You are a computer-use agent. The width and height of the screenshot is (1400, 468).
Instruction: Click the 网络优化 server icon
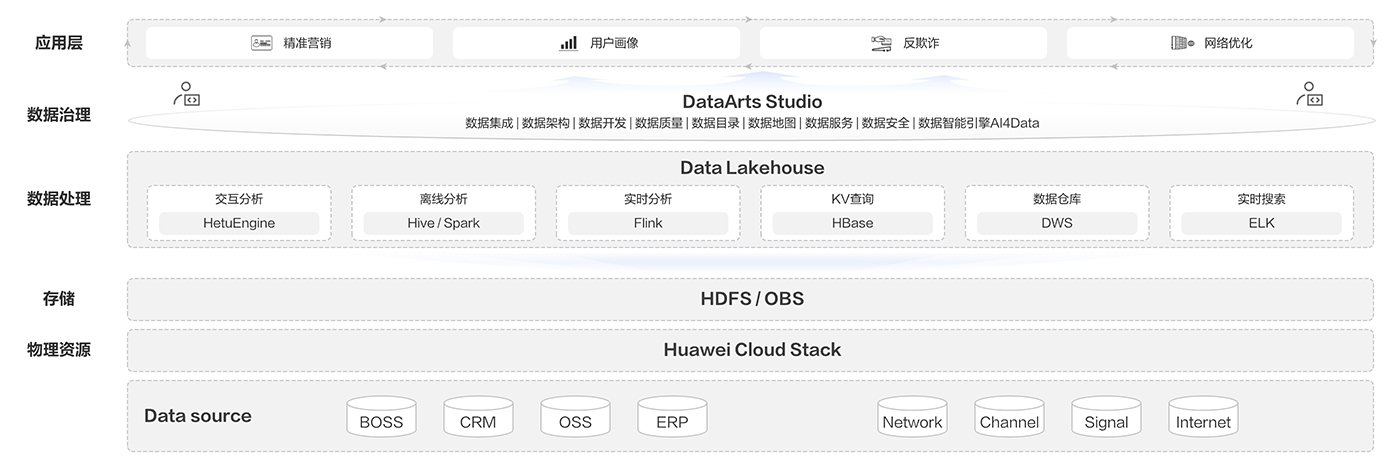(1183, 43)
